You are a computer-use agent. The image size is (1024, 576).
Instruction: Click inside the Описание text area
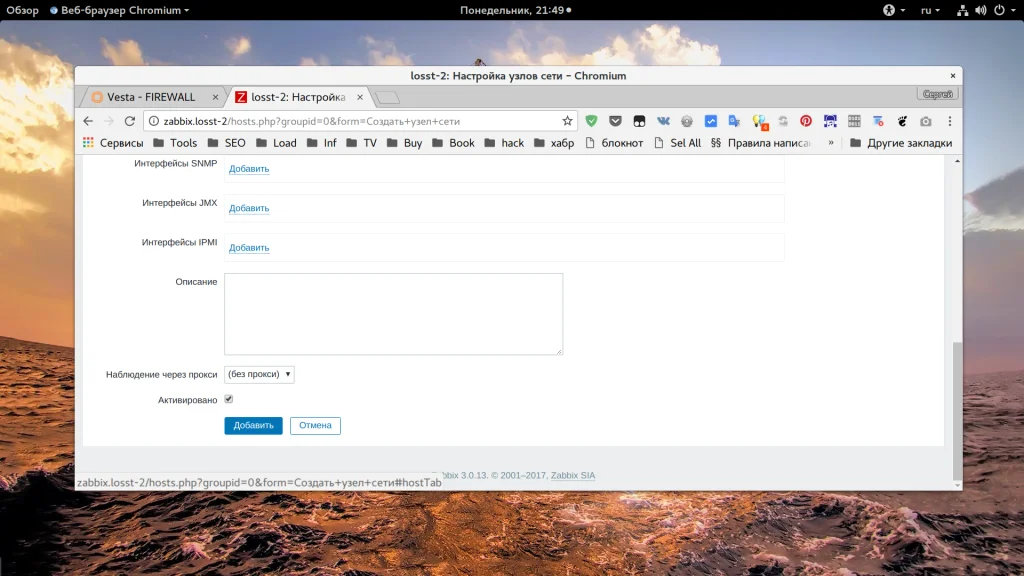pyautogui.click(x=393, y=313)
